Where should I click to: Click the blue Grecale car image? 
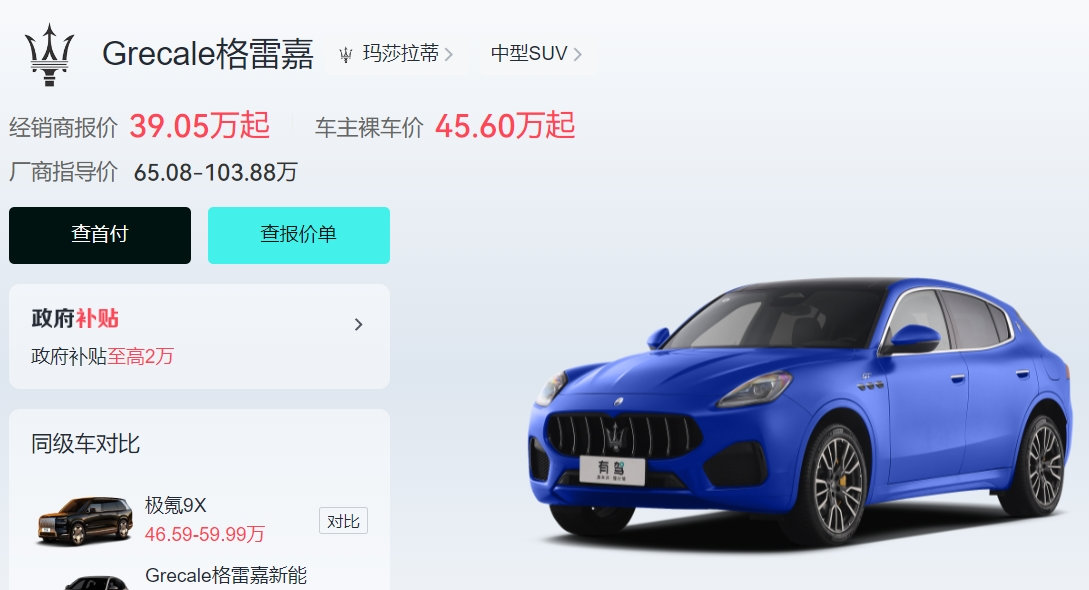(x=799, y=411)
